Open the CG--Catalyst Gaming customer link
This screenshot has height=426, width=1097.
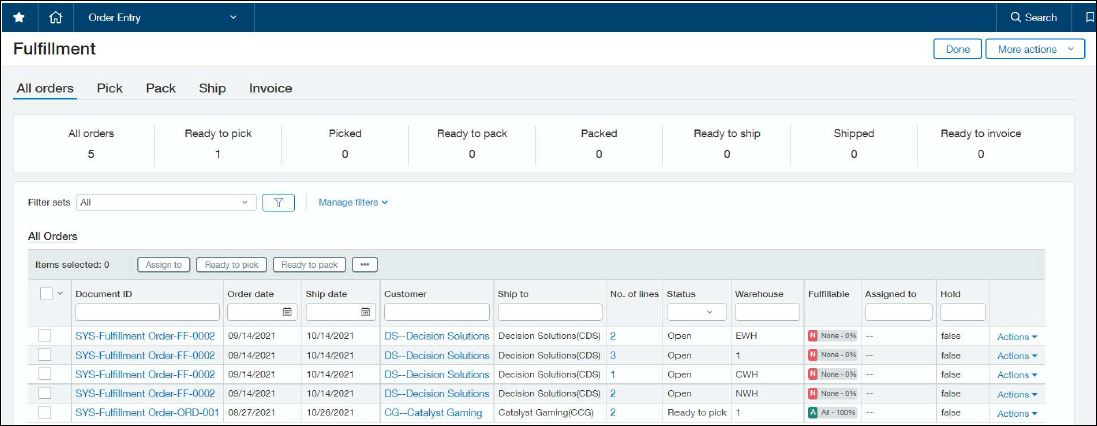coord(433,412)
